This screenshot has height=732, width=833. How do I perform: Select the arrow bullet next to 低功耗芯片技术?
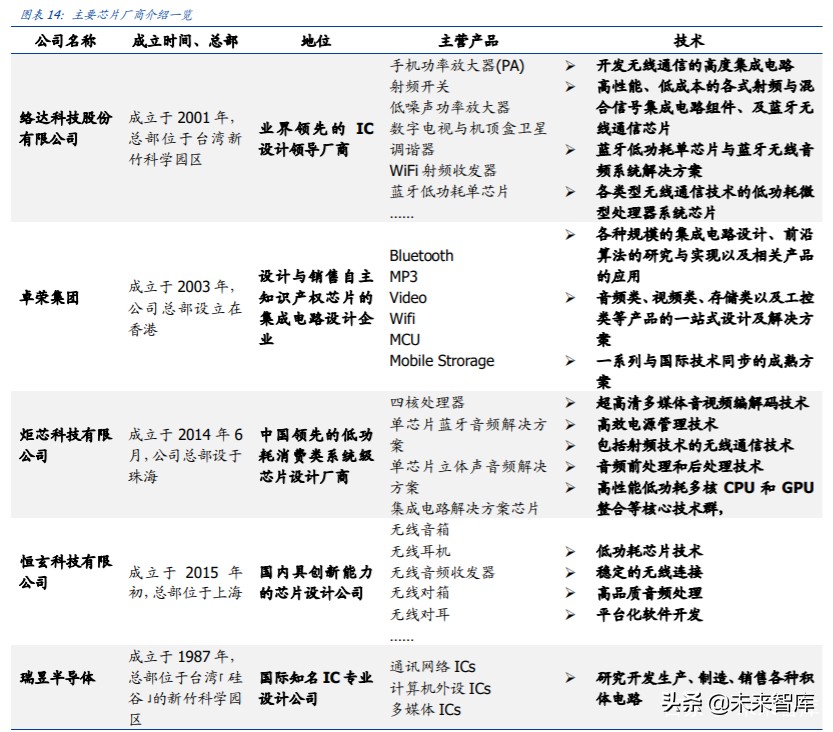(570, 551)
